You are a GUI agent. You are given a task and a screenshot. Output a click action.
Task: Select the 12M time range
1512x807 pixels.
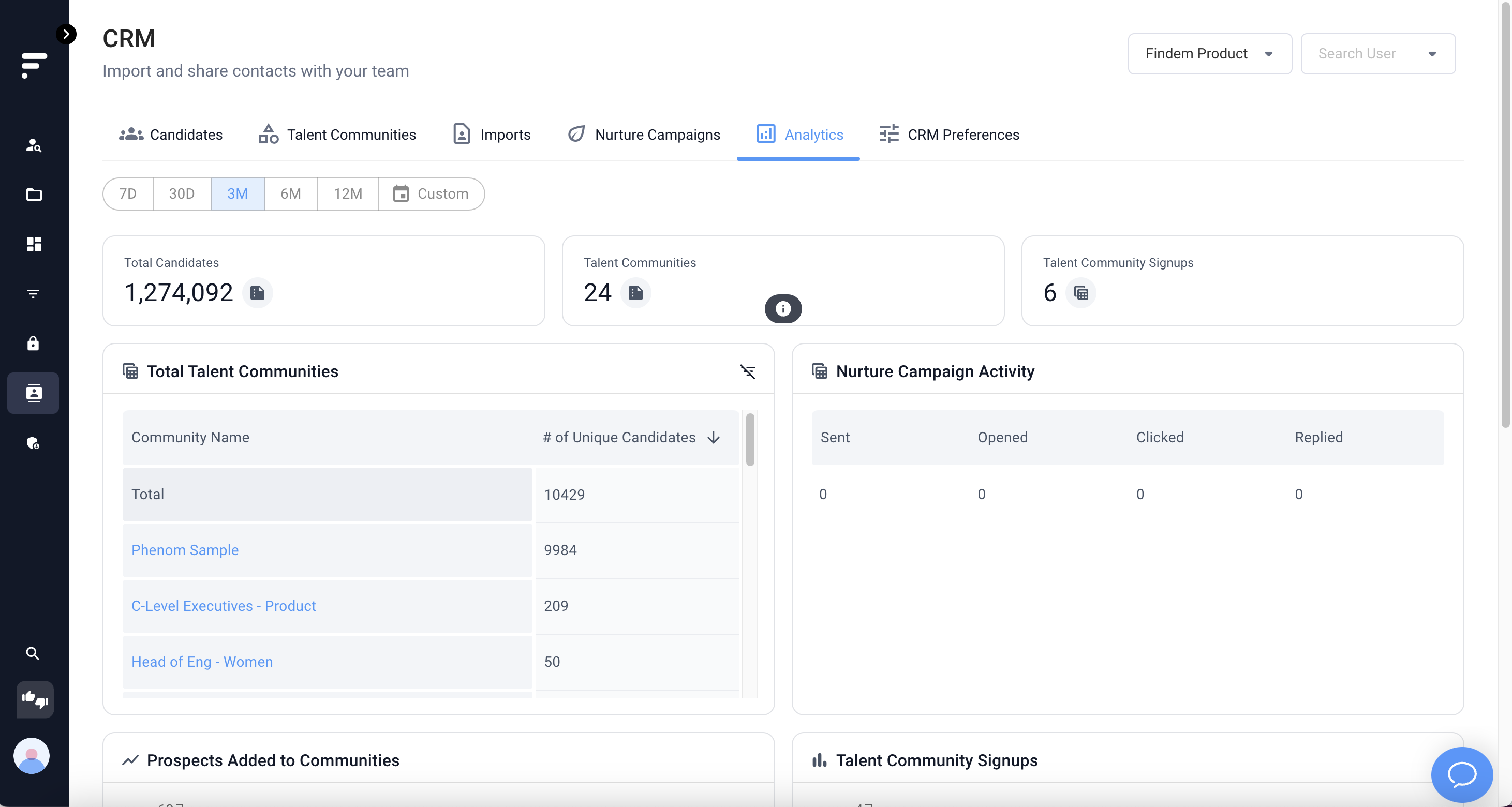(x=348, y=193)
